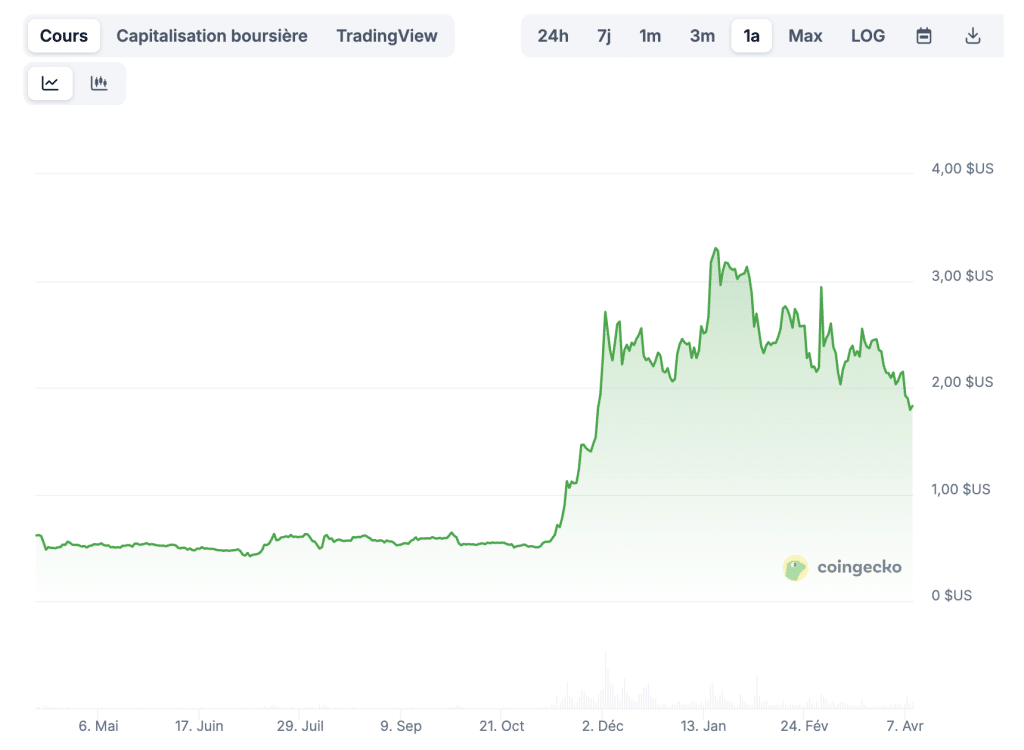Click the 7. Avr date label

pos(904,726)
